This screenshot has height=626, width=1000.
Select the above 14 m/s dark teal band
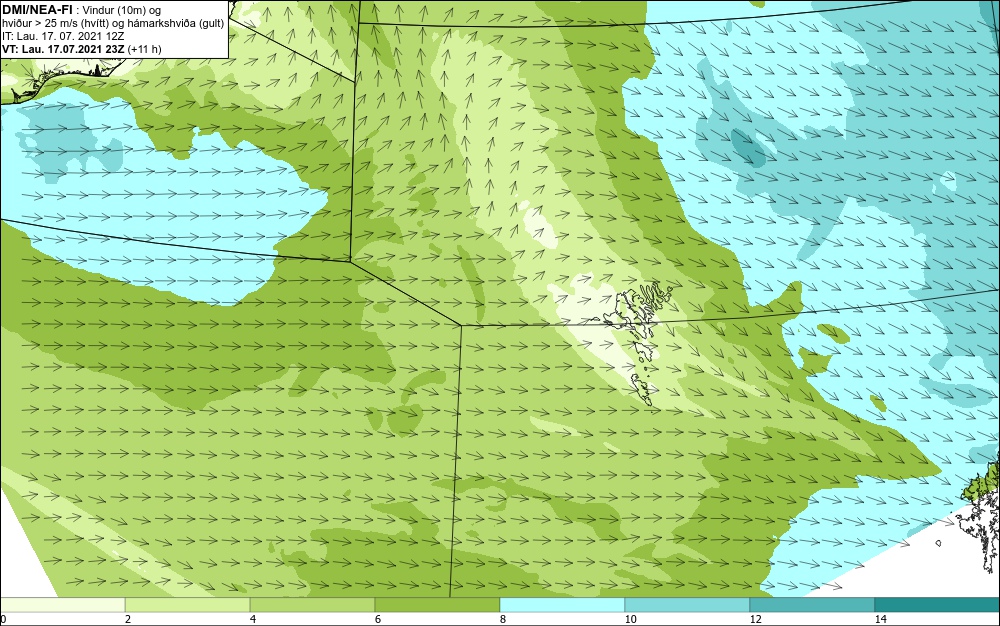click(x=938, y=605)
